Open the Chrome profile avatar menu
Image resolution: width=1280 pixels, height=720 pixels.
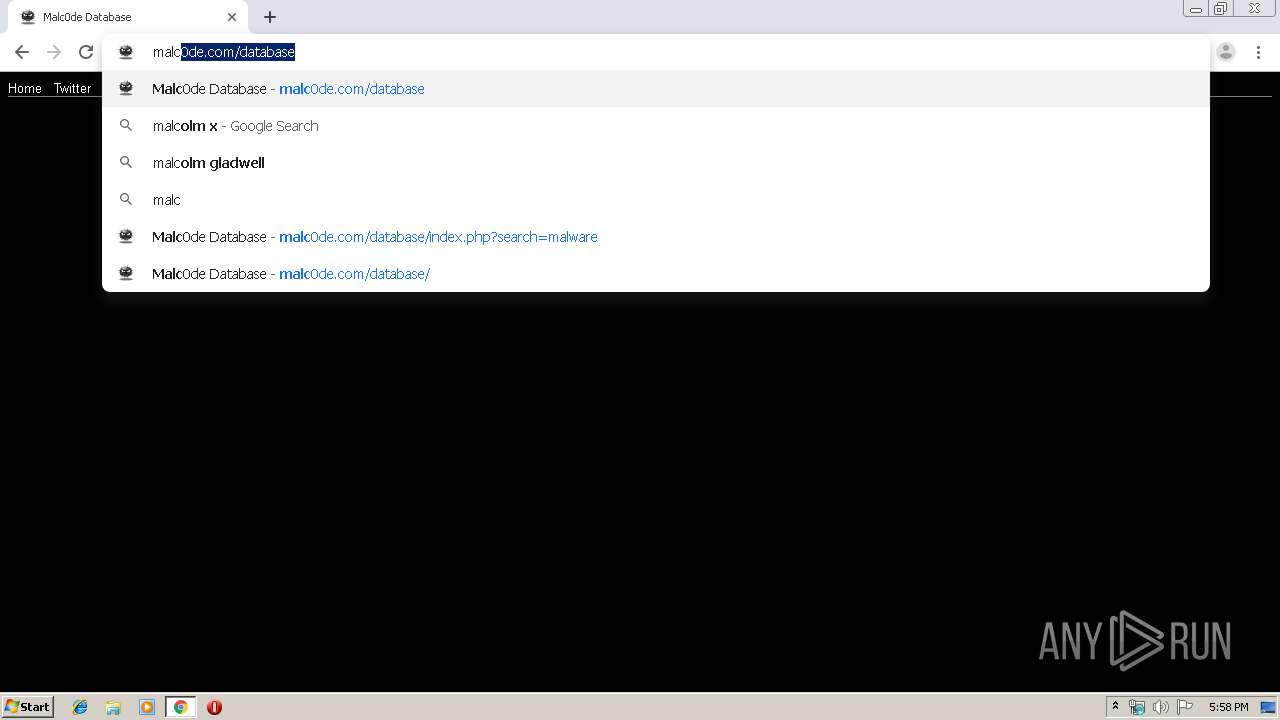click(1226, 52)
